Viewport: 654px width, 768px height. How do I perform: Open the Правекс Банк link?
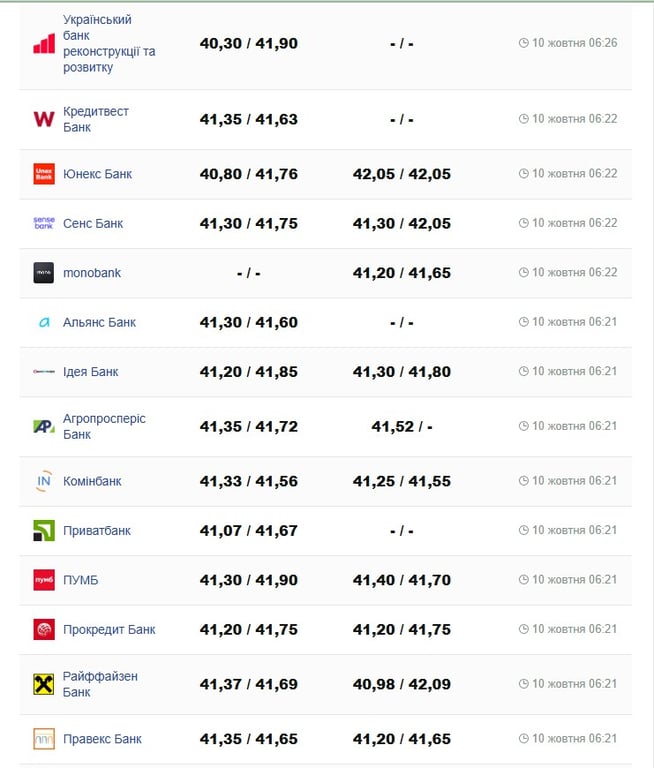pos(102,739)
